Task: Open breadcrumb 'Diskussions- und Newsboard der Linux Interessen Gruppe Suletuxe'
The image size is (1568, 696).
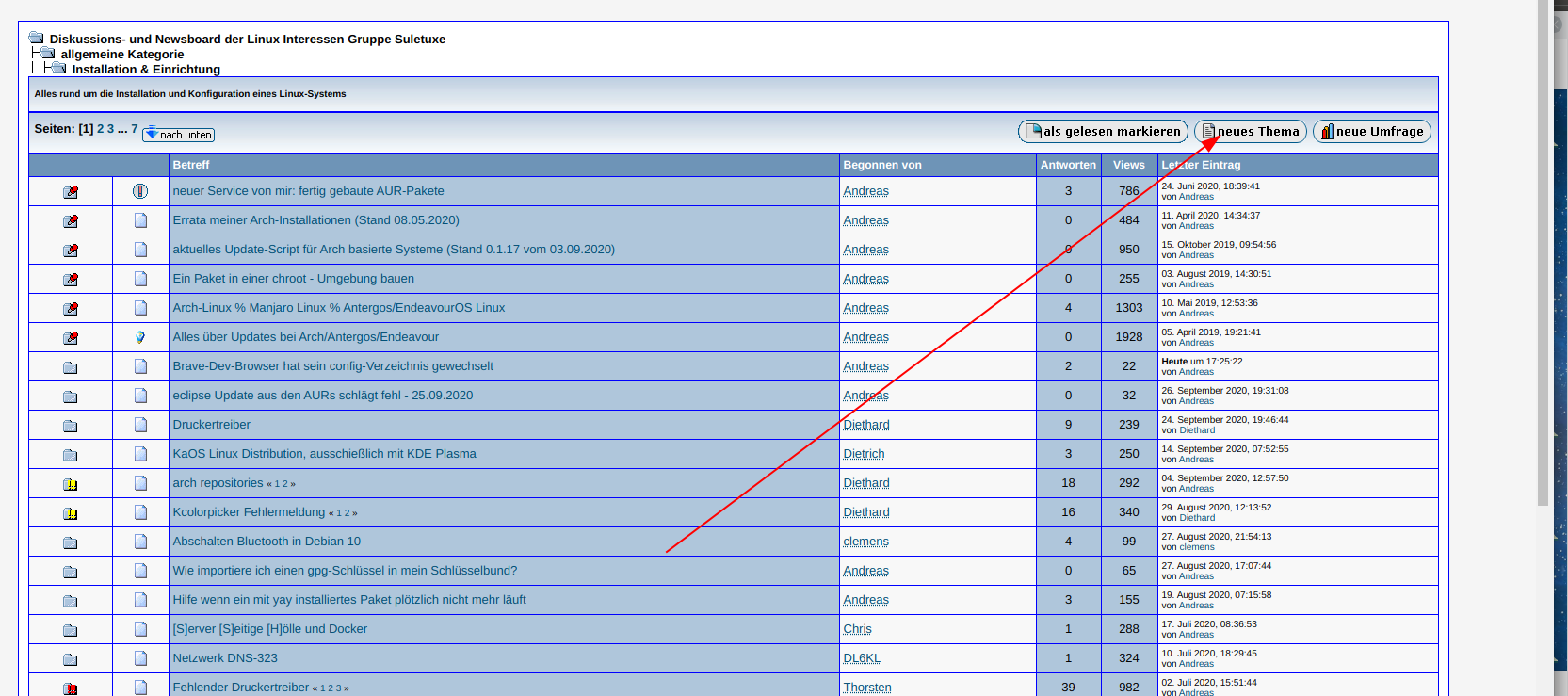Action: click(x=248, y=40)
